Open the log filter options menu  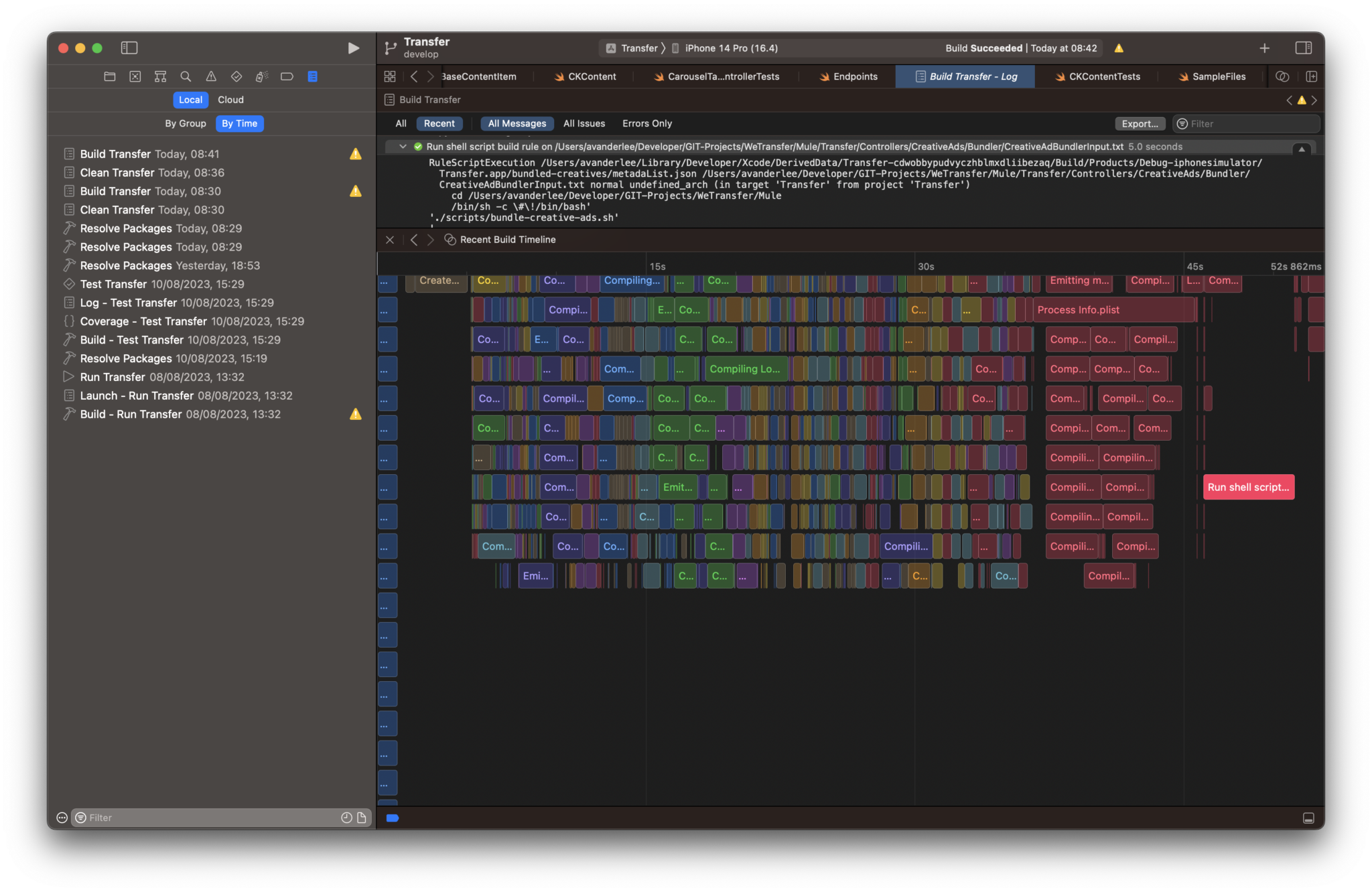click(1182, 124)
